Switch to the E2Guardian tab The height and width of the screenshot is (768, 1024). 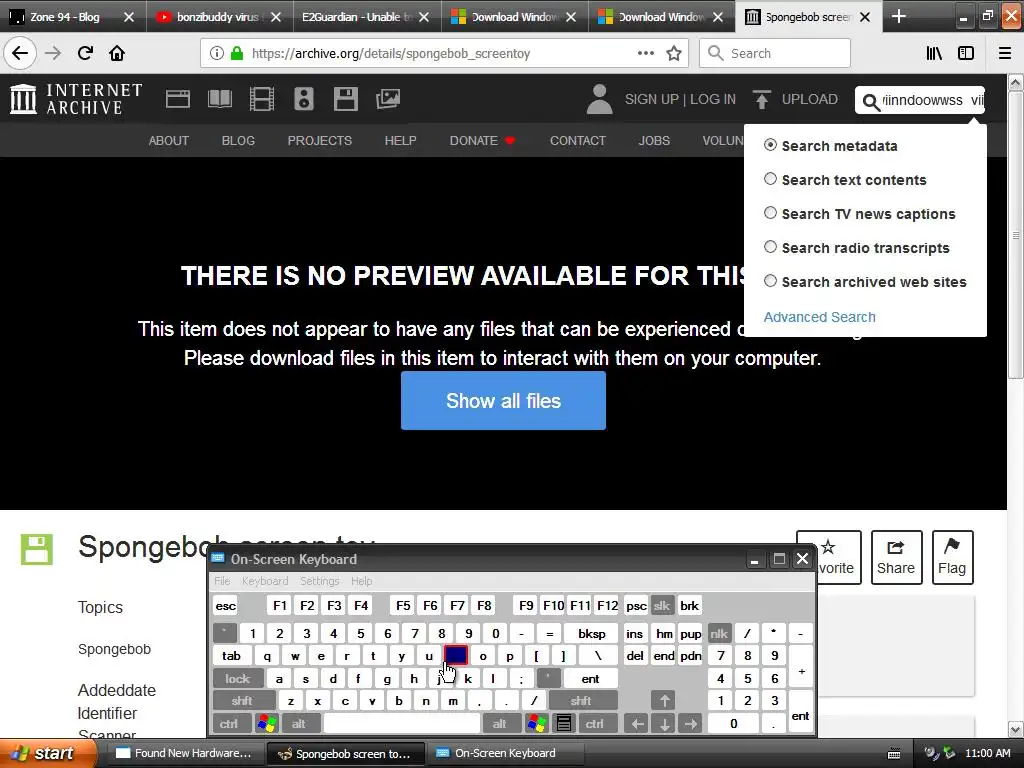click(366, 17)
